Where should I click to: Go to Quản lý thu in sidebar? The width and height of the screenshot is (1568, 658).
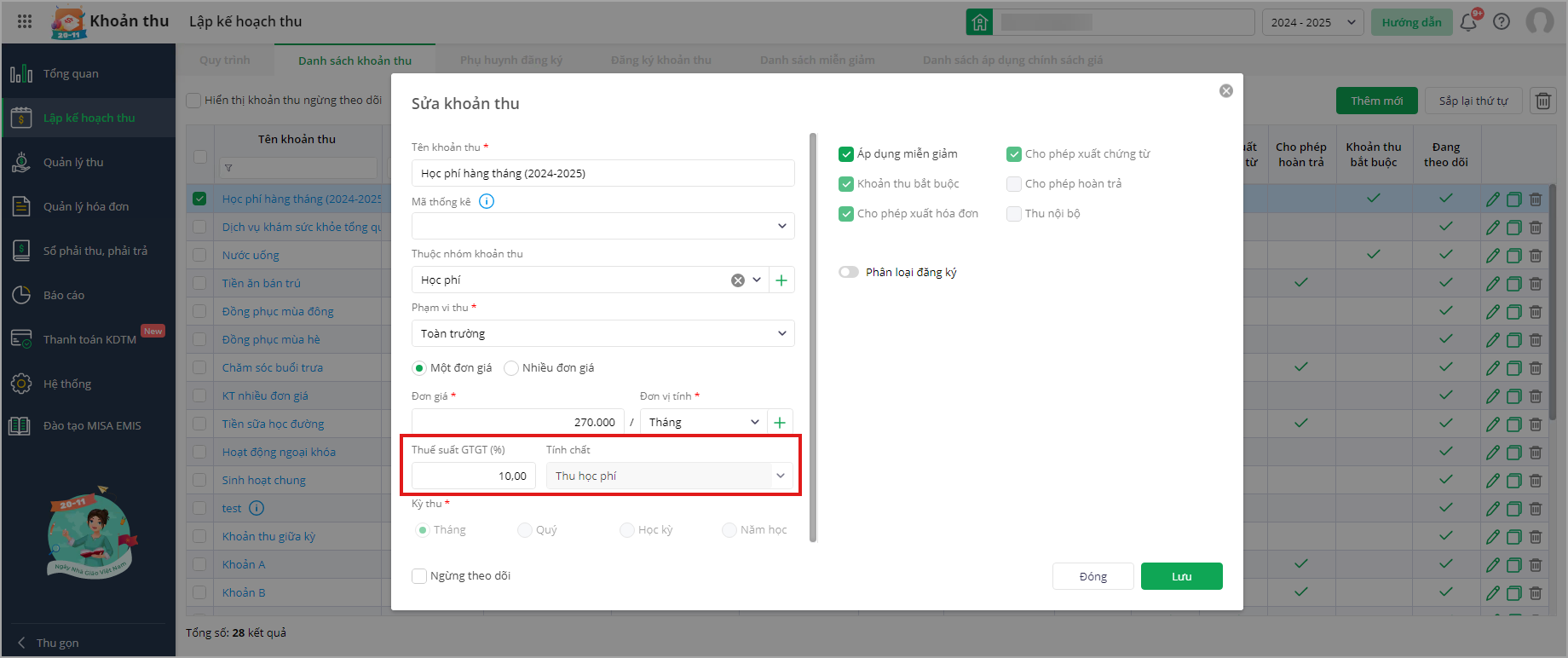click(73, 163)
